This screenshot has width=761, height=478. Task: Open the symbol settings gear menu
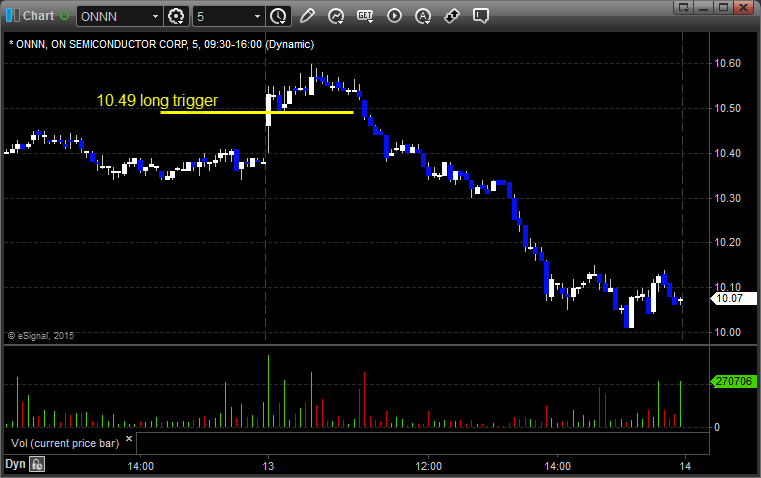(x=176, y=16)
